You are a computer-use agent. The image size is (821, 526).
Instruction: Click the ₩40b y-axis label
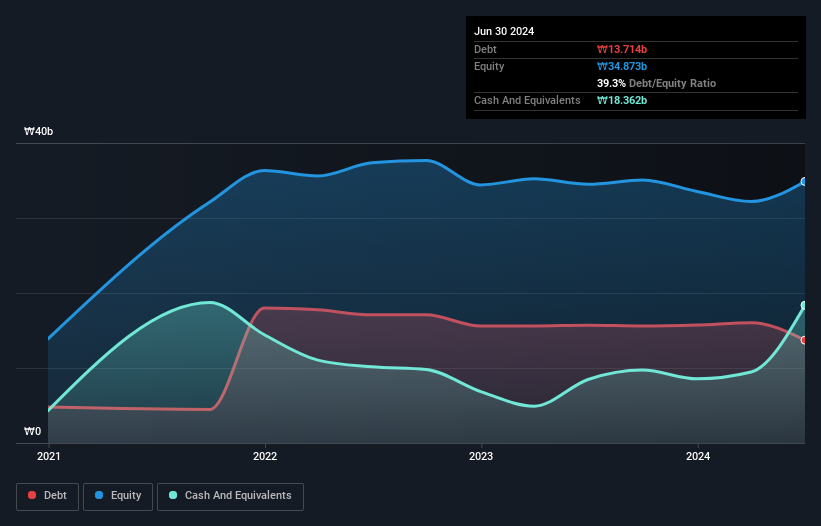coord(39,131)
